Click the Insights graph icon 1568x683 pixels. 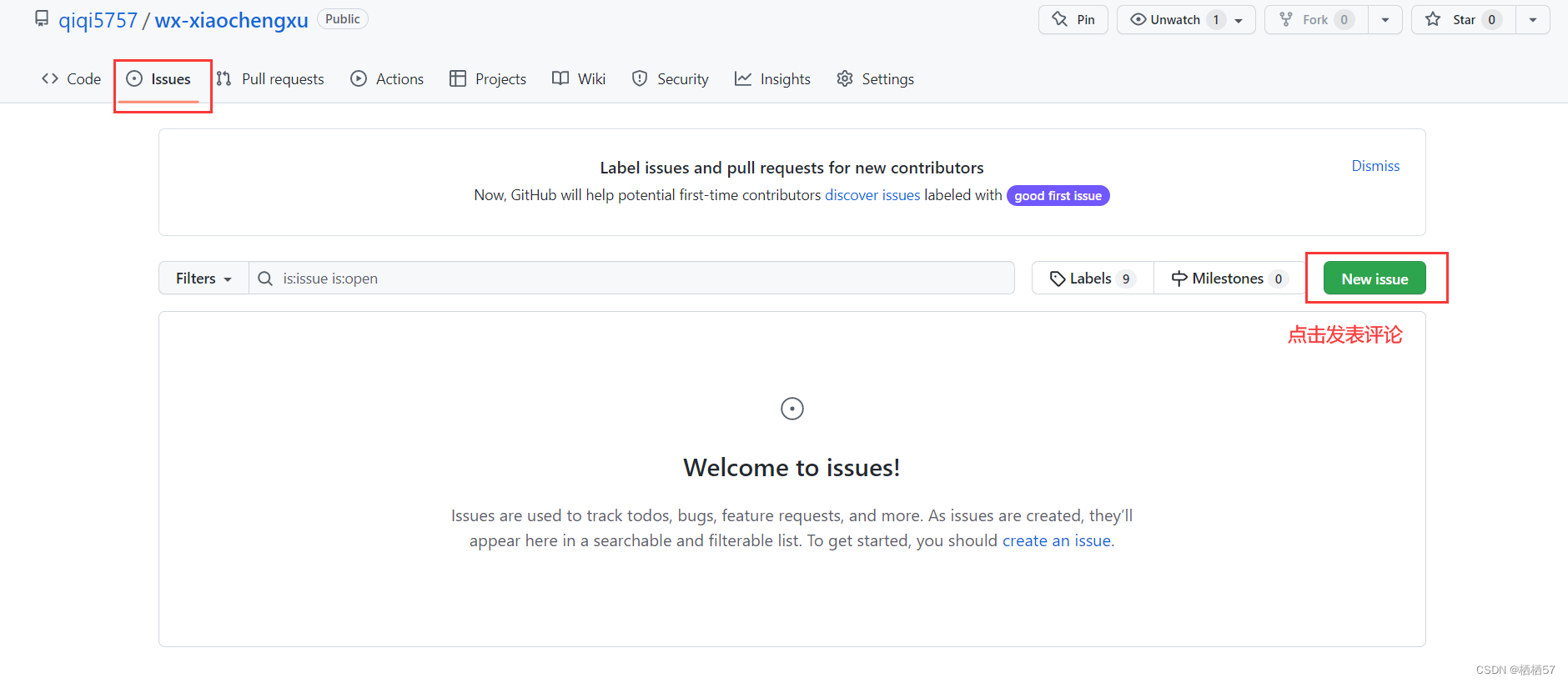[x=742, y=78]
